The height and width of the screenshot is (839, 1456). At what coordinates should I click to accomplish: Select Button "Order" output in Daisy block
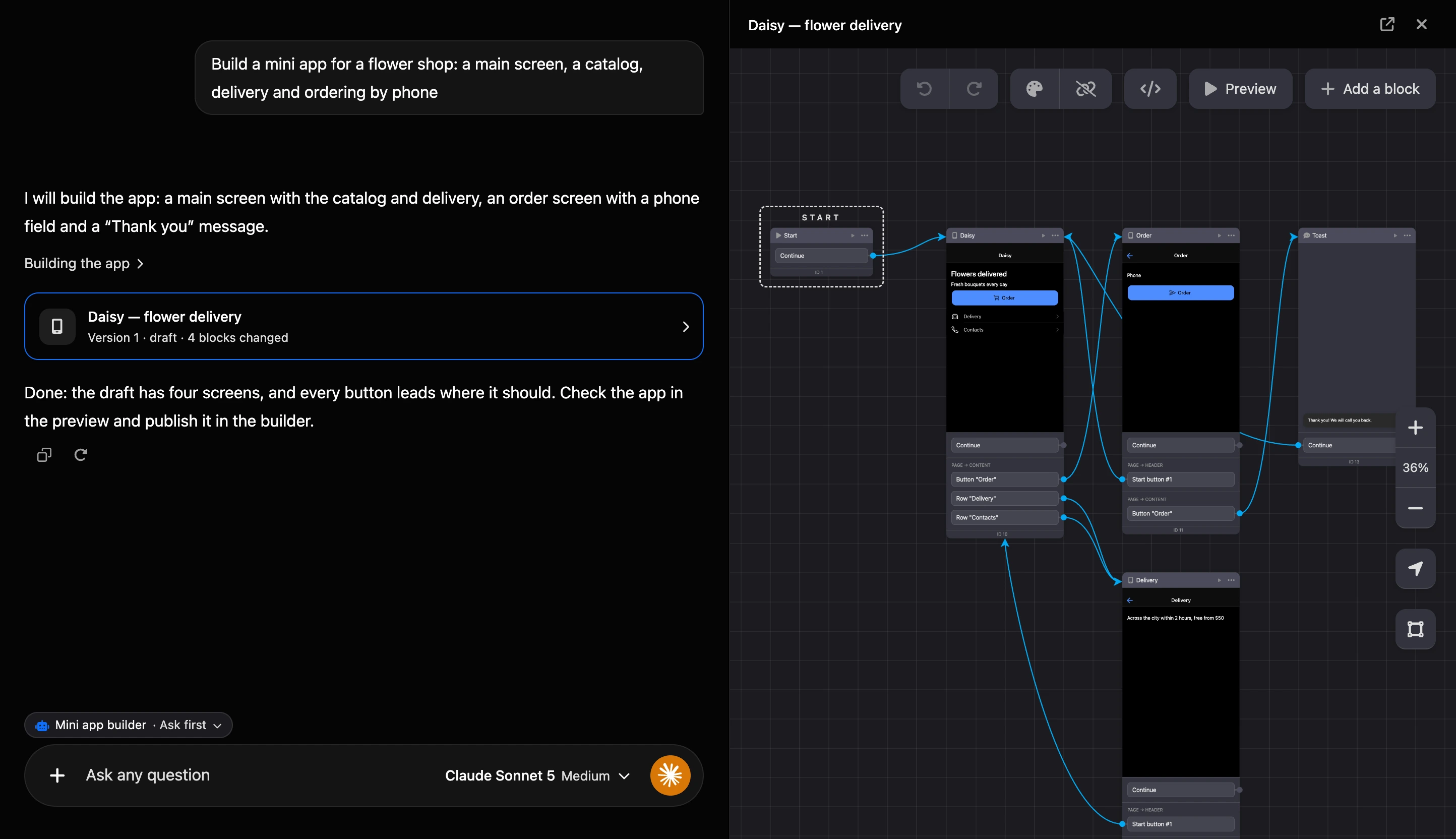pyautogui.click(x=1005, y=480)
